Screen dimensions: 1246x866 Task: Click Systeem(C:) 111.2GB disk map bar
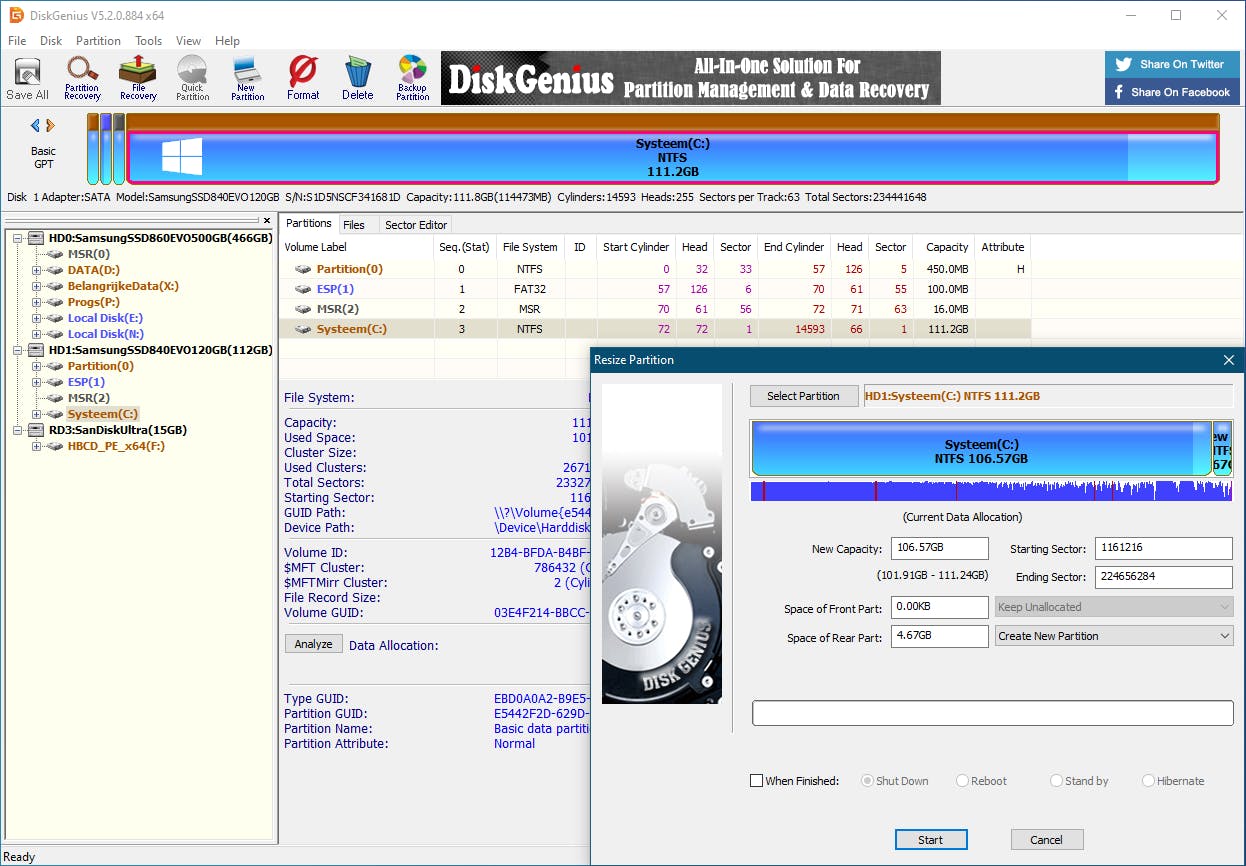click(x=672, y=158)
